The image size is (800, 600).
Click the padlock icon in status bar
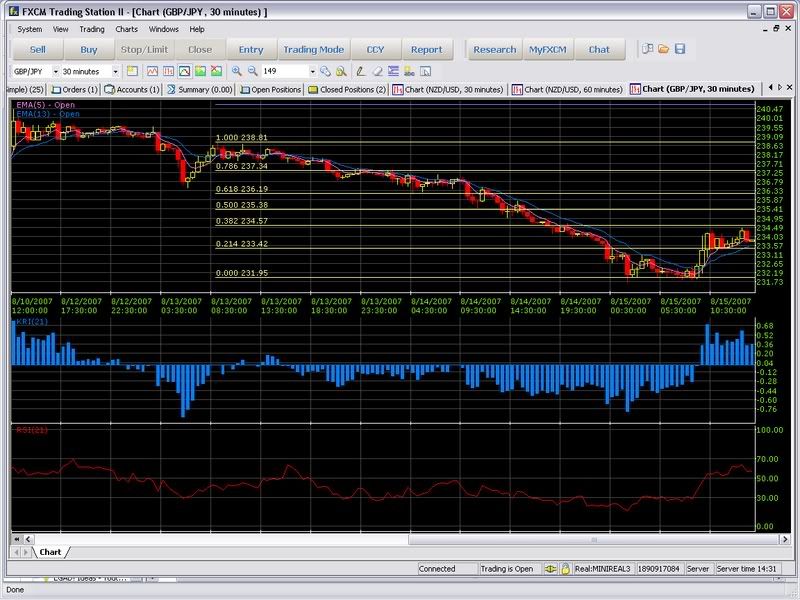(565, 568)
